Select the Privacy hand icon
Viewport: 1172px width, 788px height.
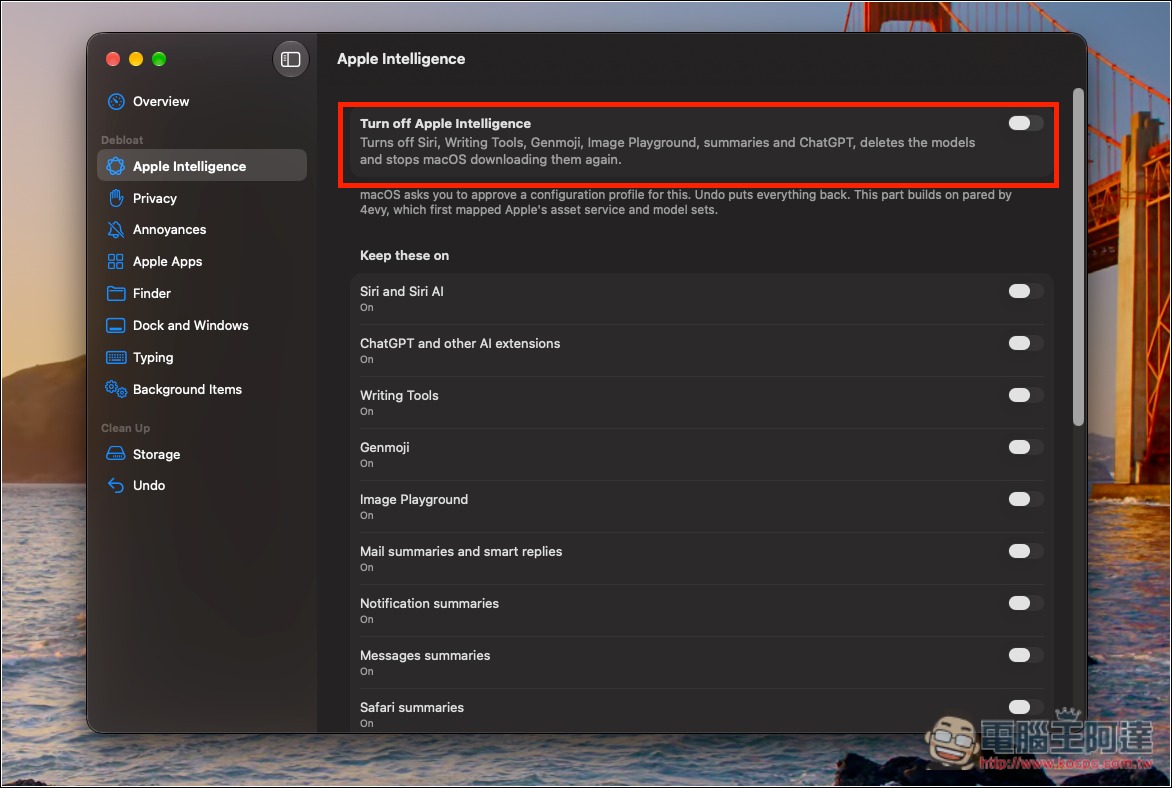(x=116, y=198)
